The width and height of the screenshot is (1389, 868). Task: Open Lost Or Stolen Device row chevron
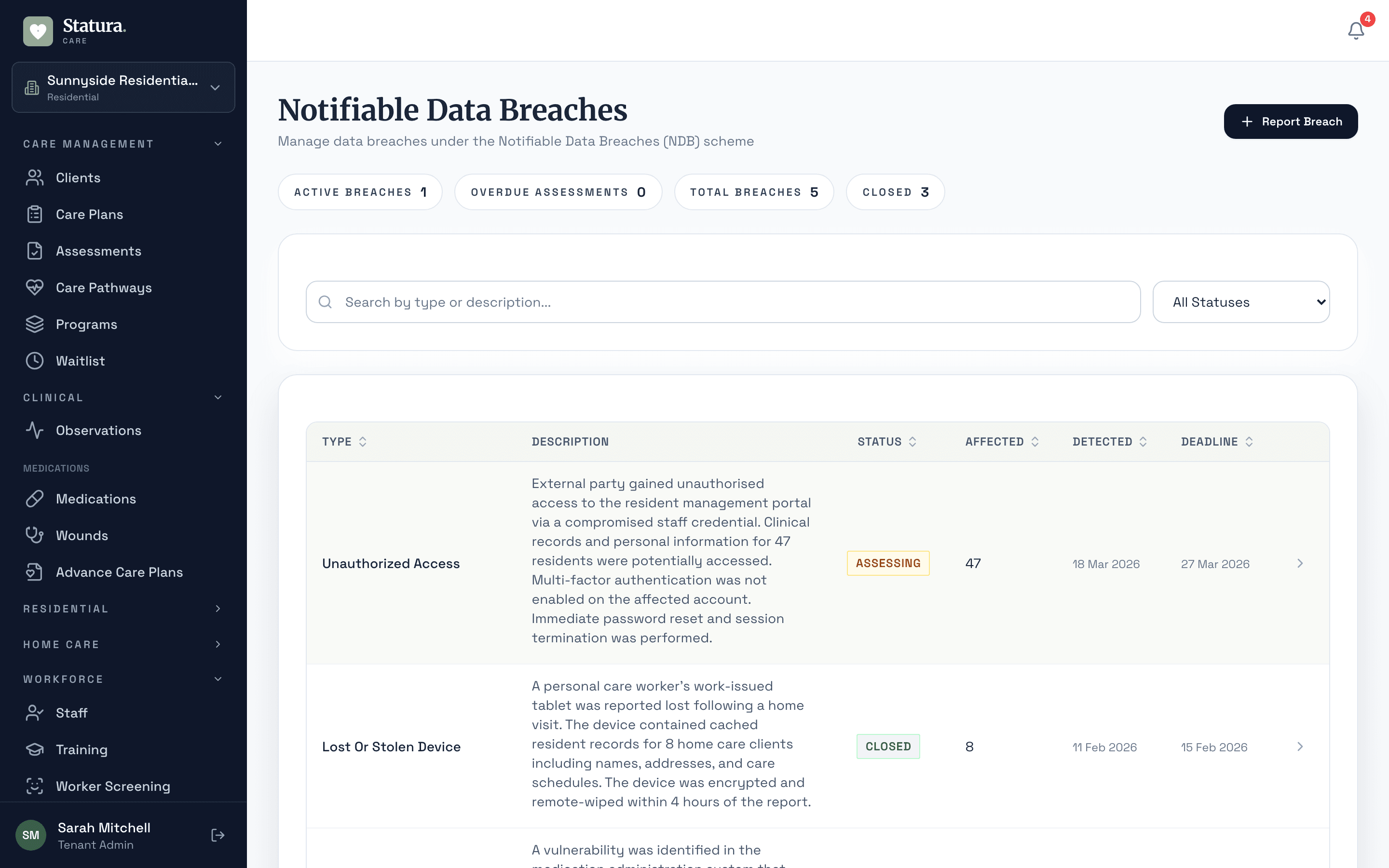[x=1300, y=746]
